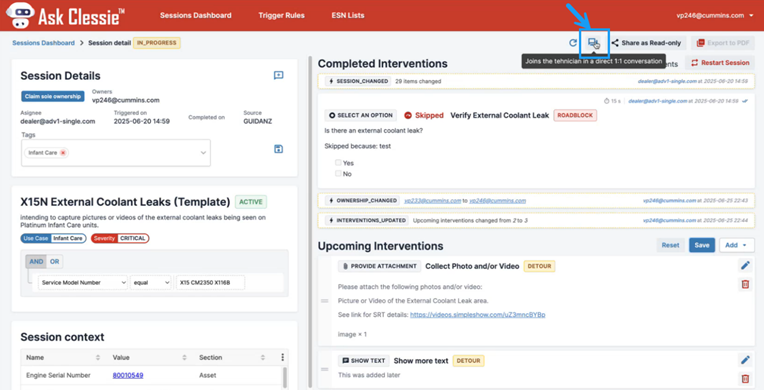Open the Trigger Rules tab
Image resolution: width=764 pixels, height=390 pixels.
[x=281, y=15]
